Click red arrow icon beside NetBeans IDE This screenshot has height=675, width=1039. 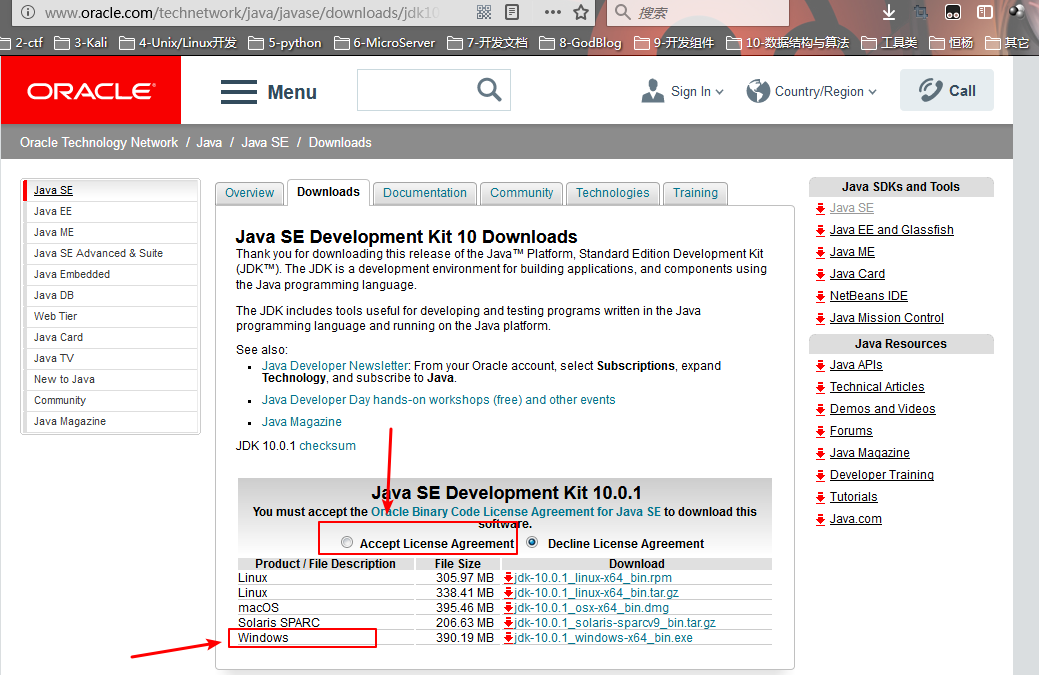tap(820, 296)
